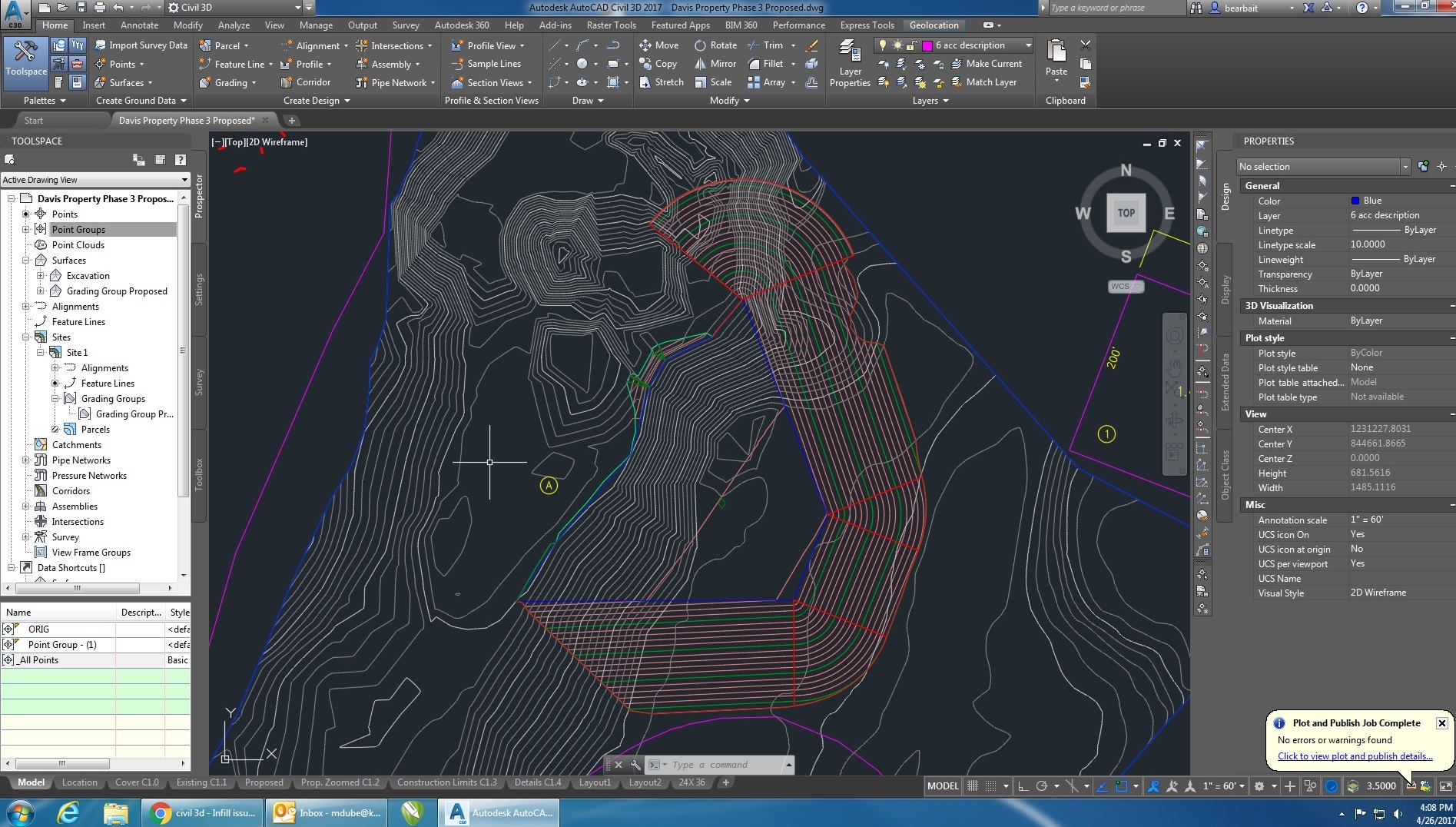Select the Mirror tool
1456x827 pixels.
point(715,64)
